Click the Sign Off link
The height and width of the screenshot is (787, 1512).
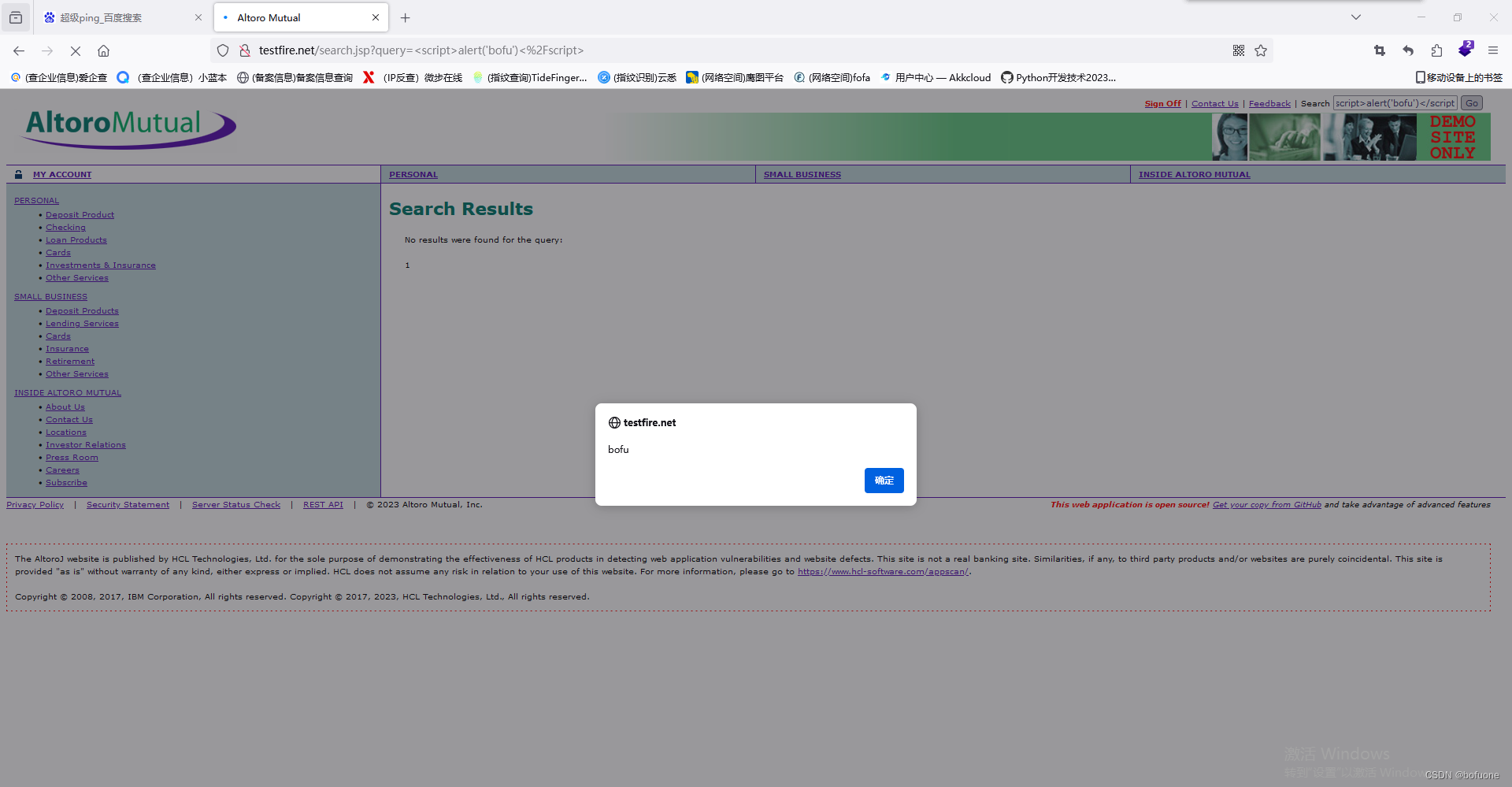1162,104
